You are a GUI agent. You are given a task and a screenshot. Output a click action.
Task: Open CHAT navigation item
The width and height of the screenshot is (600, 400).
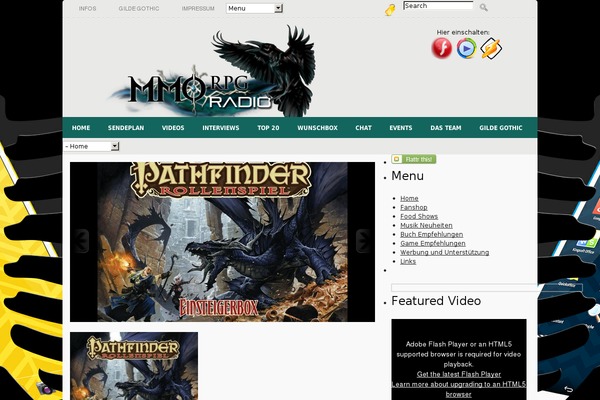(364, 128)
